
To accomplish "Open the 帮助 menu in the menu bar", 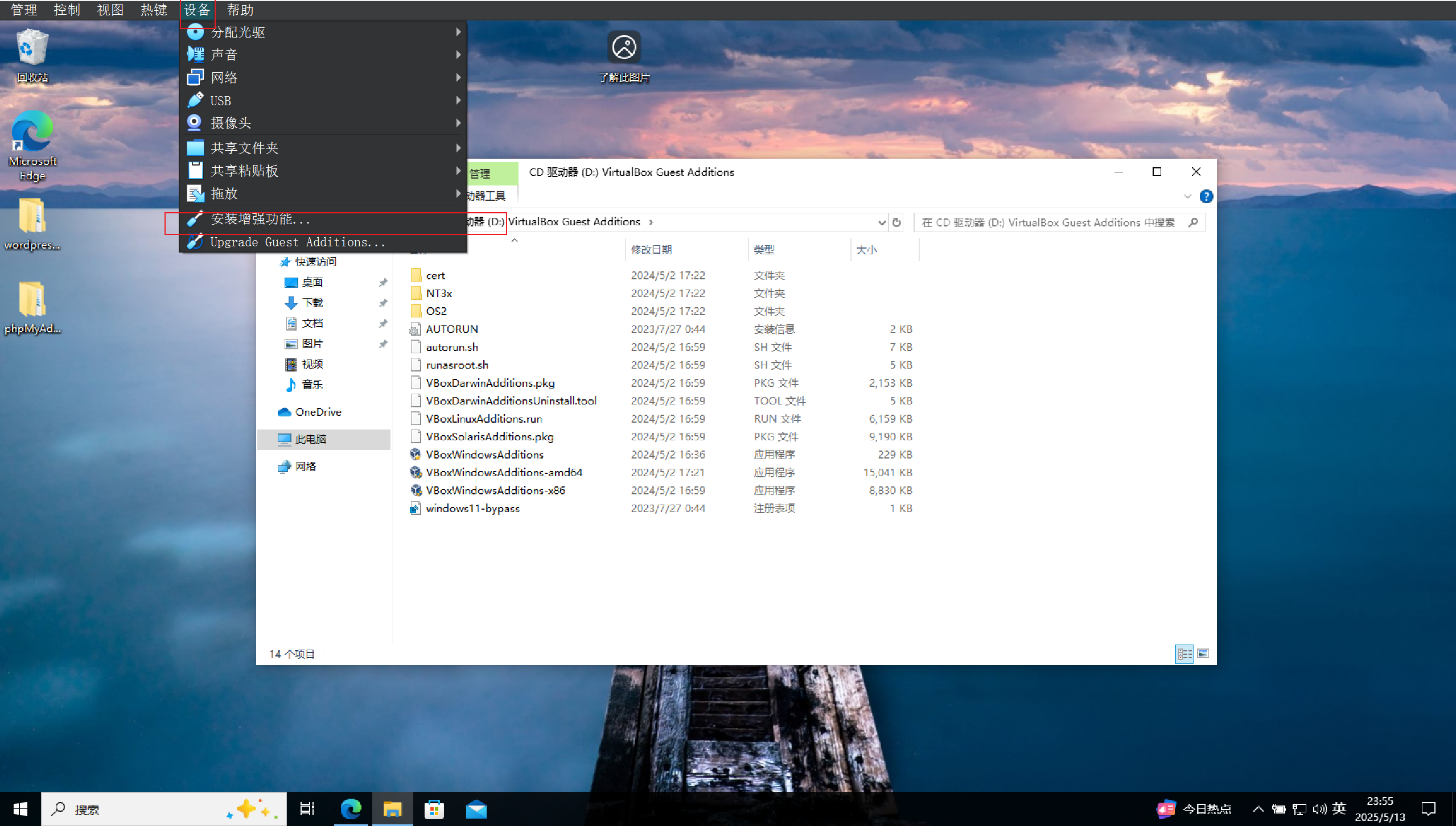I will [240, 10].
